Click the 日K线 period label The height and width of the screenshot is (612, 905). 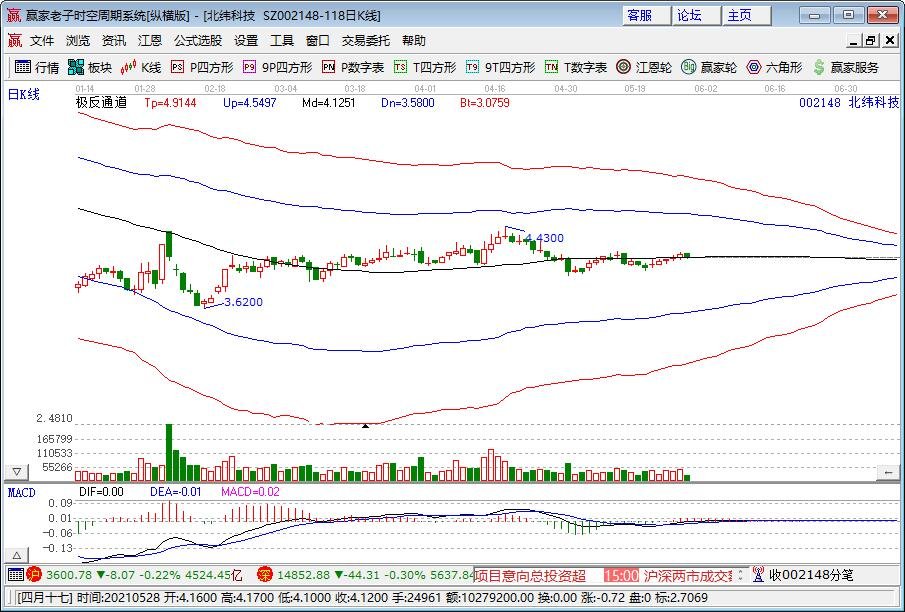pos(23,94)
